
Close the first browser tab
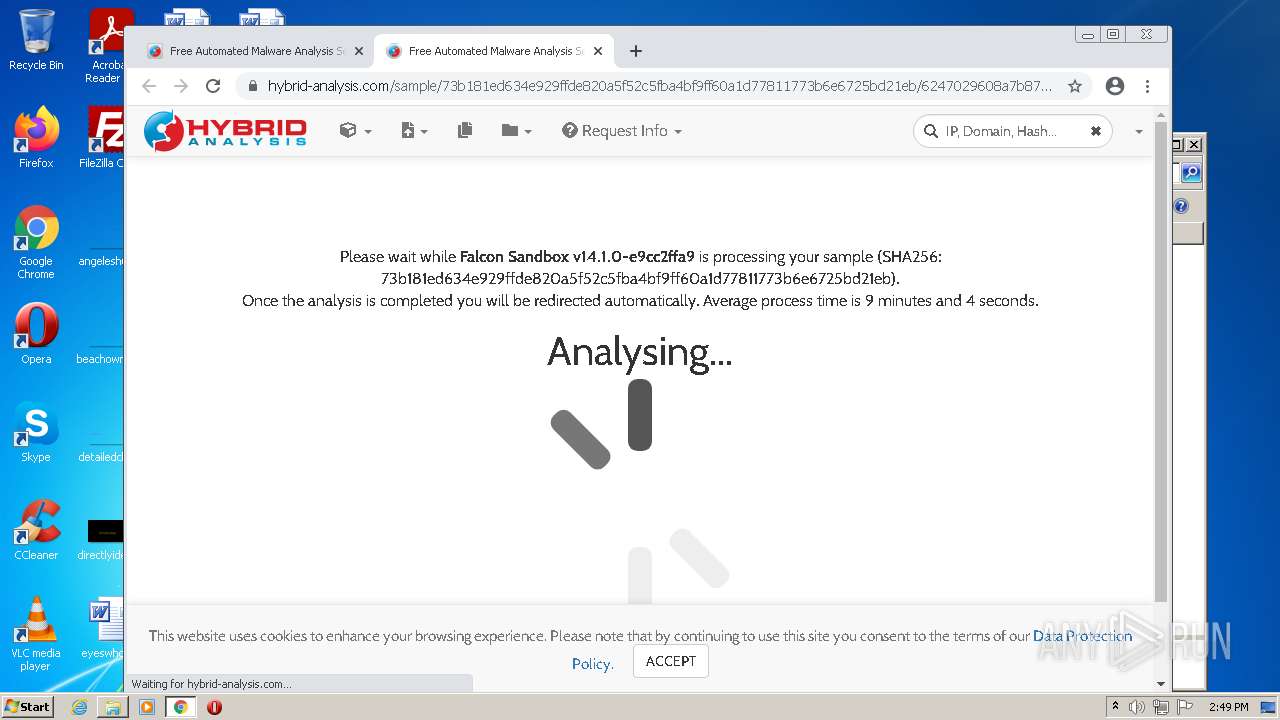pos(359,51)
